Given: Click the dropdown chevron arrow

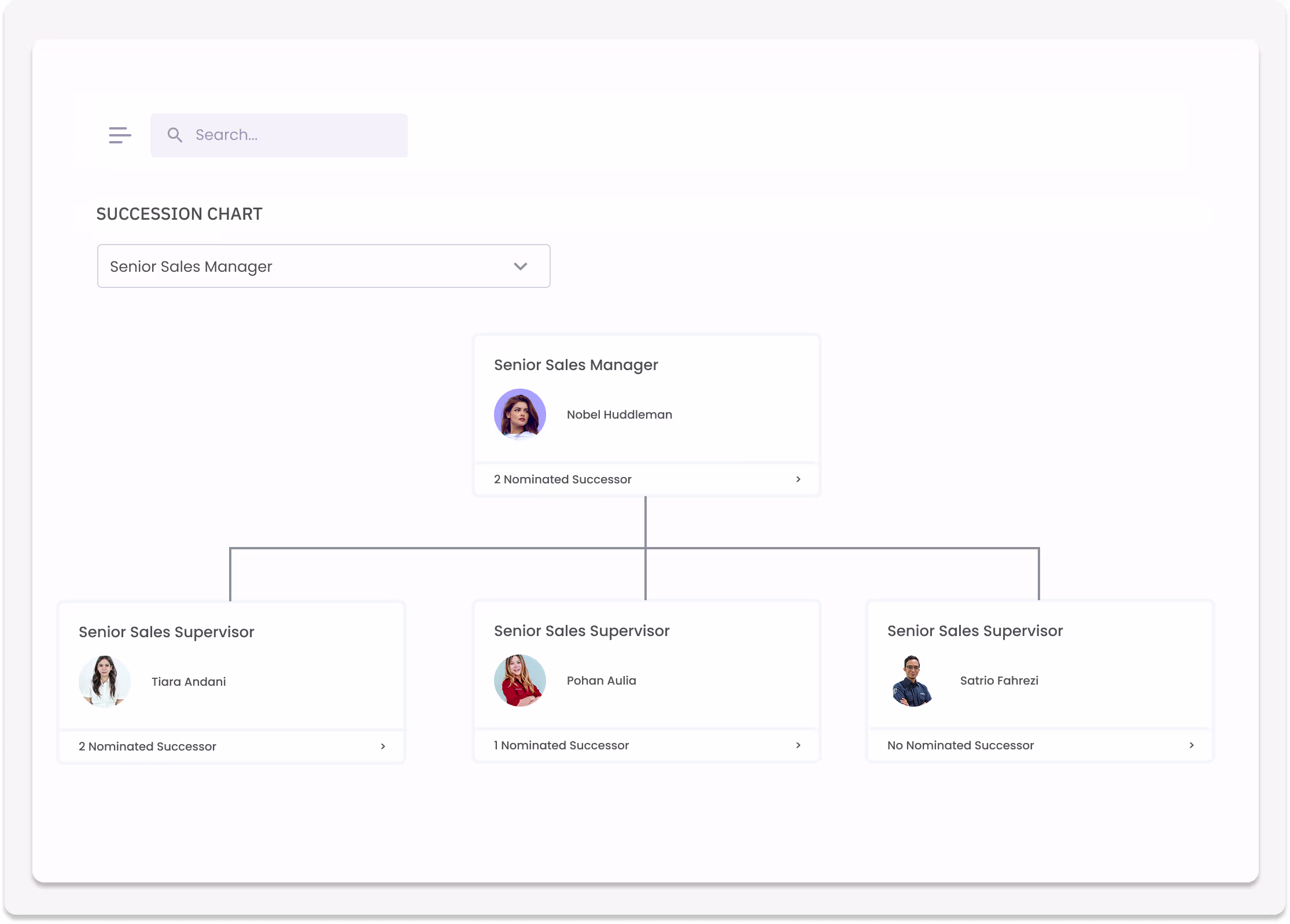Looking at the screenshot, I should click(x=520, y=266).
